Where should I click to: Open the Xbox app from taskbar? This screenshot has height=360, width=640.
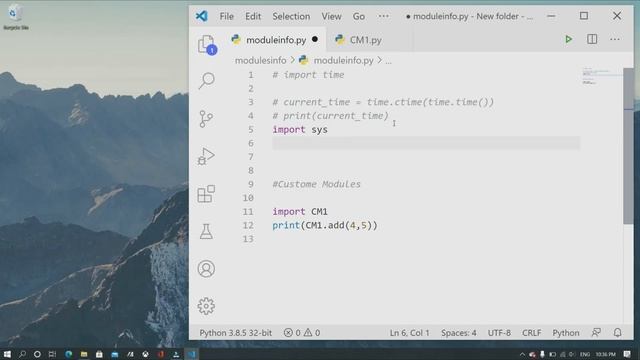[145, 354]
